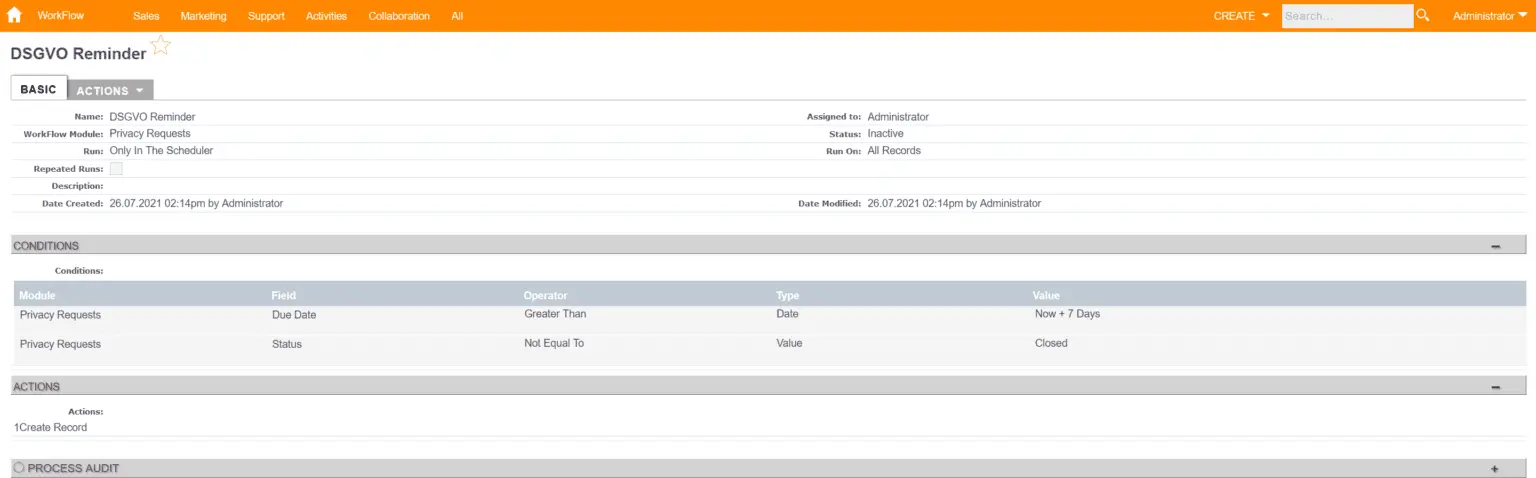Select the Not Equal To operator cell

[x=554, y=343]
